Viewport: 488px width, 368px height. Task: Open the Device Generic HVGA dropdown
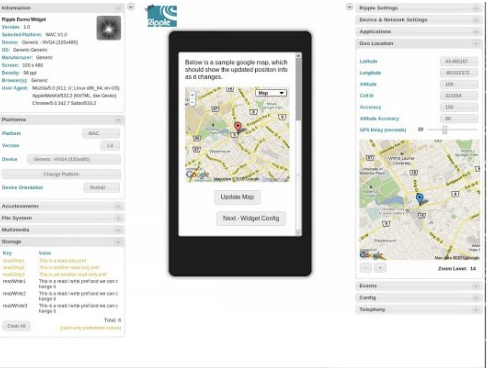[74, 159]
